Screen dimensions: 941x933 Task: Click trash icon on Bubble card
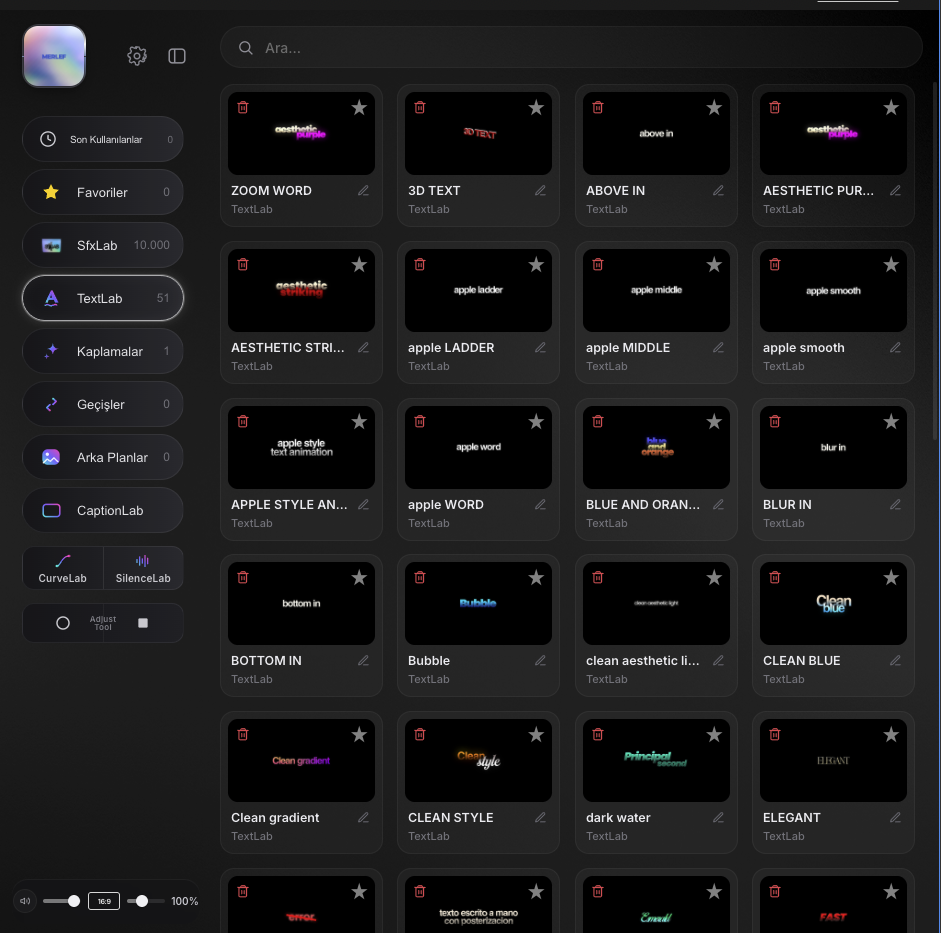(419, 577)
